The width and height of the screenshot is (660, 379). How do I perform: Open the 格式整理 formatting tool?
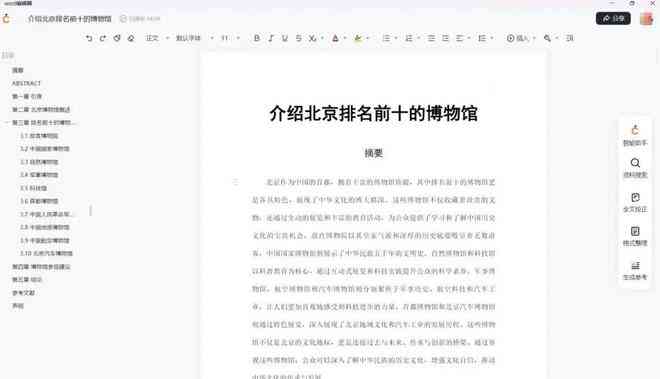pyautogui.click(x=635, y=236)
